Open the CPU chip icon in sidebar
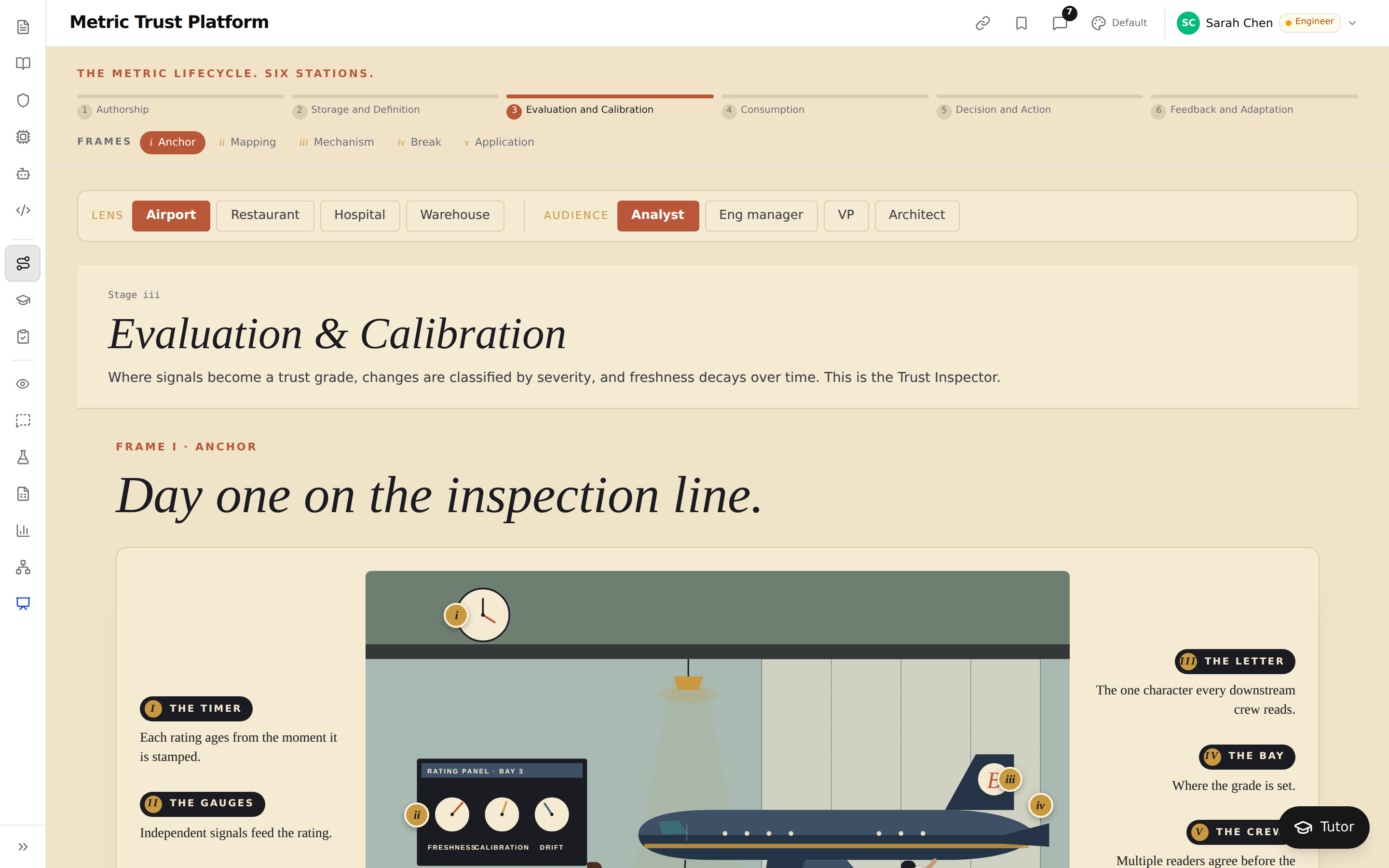This screenshot has width=1389, height=868. [23, 137]
